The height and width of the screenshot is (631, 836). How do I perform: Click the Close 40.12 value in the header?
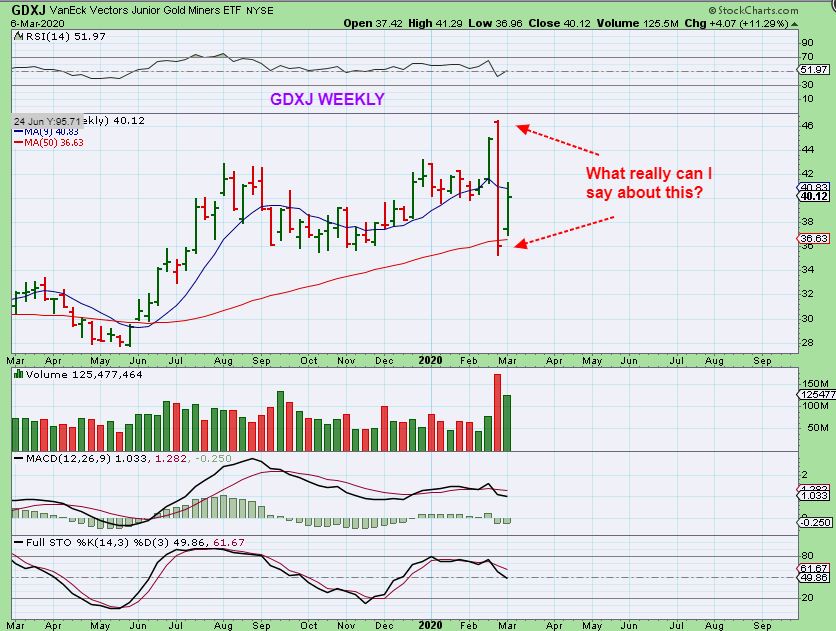coord(559,23)
